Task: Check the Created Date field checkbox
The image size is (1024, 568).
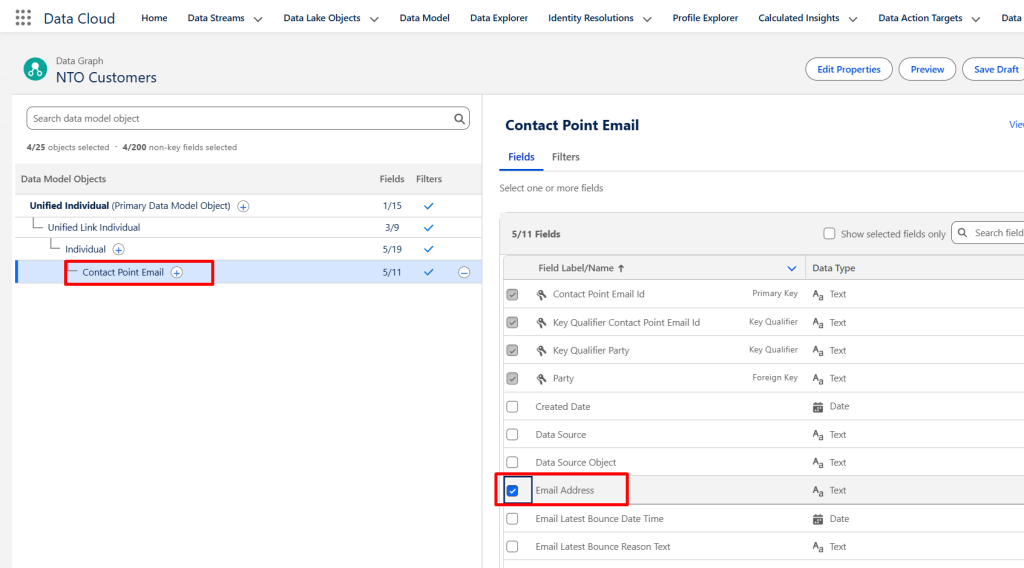Action: [513, 407]
